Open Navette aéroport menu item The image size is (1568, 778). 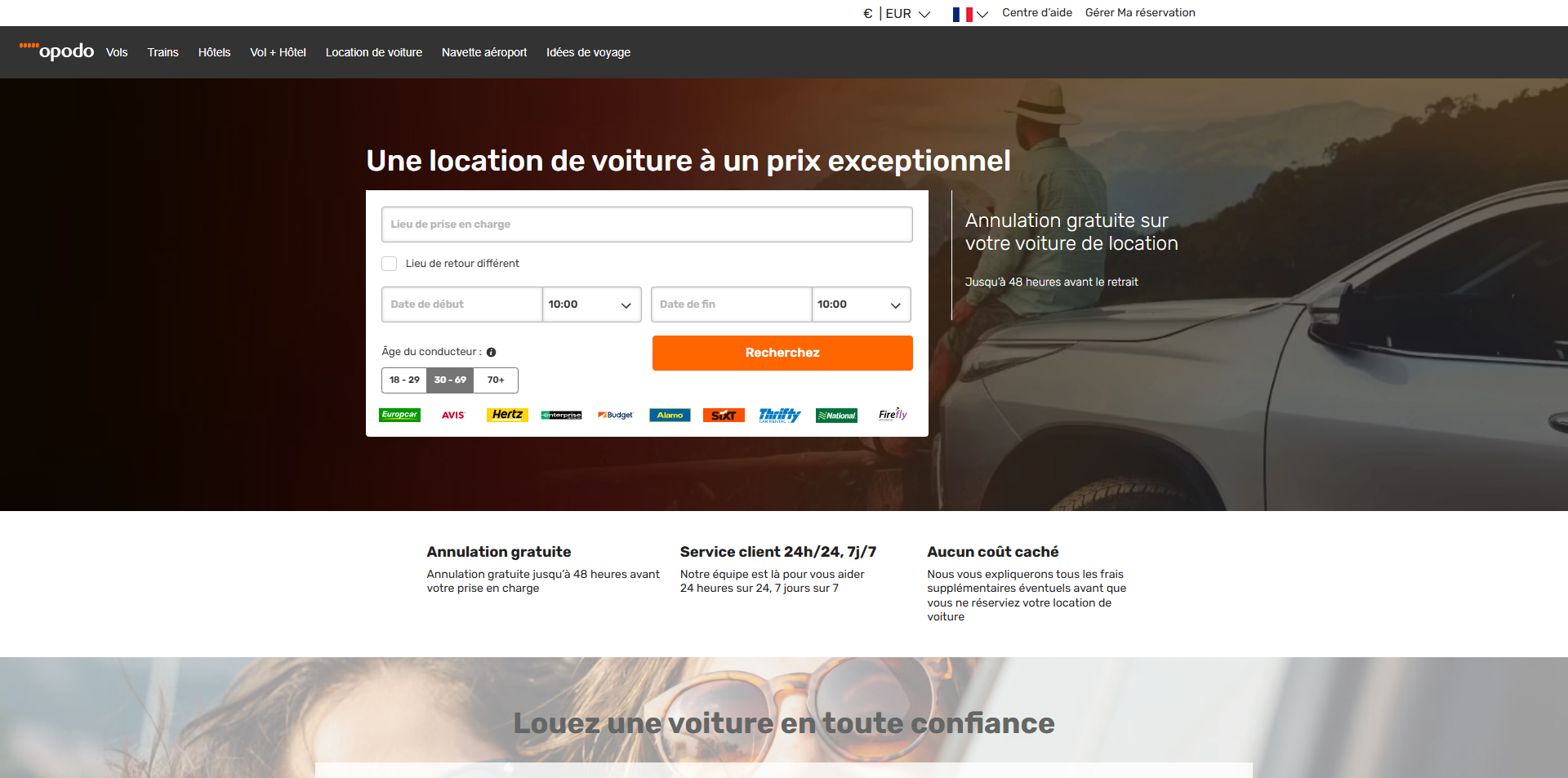pos(484,52)
